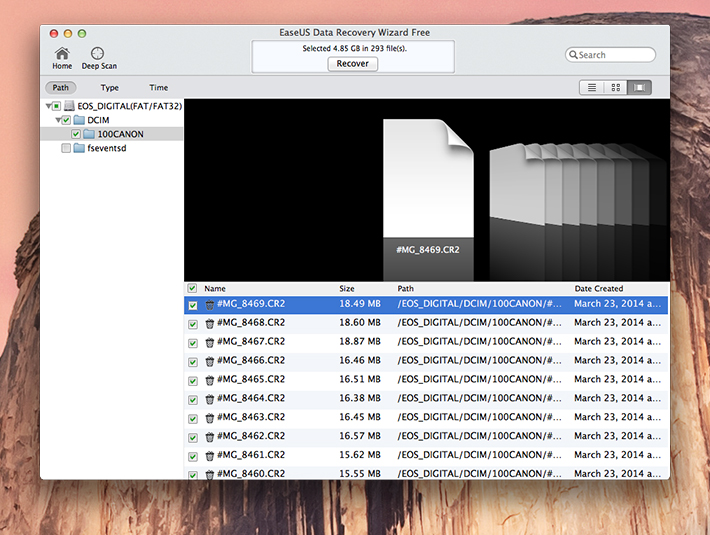
Task: Click the path cell of #MG_8464.CR2
Action: (x=480, y=398)
